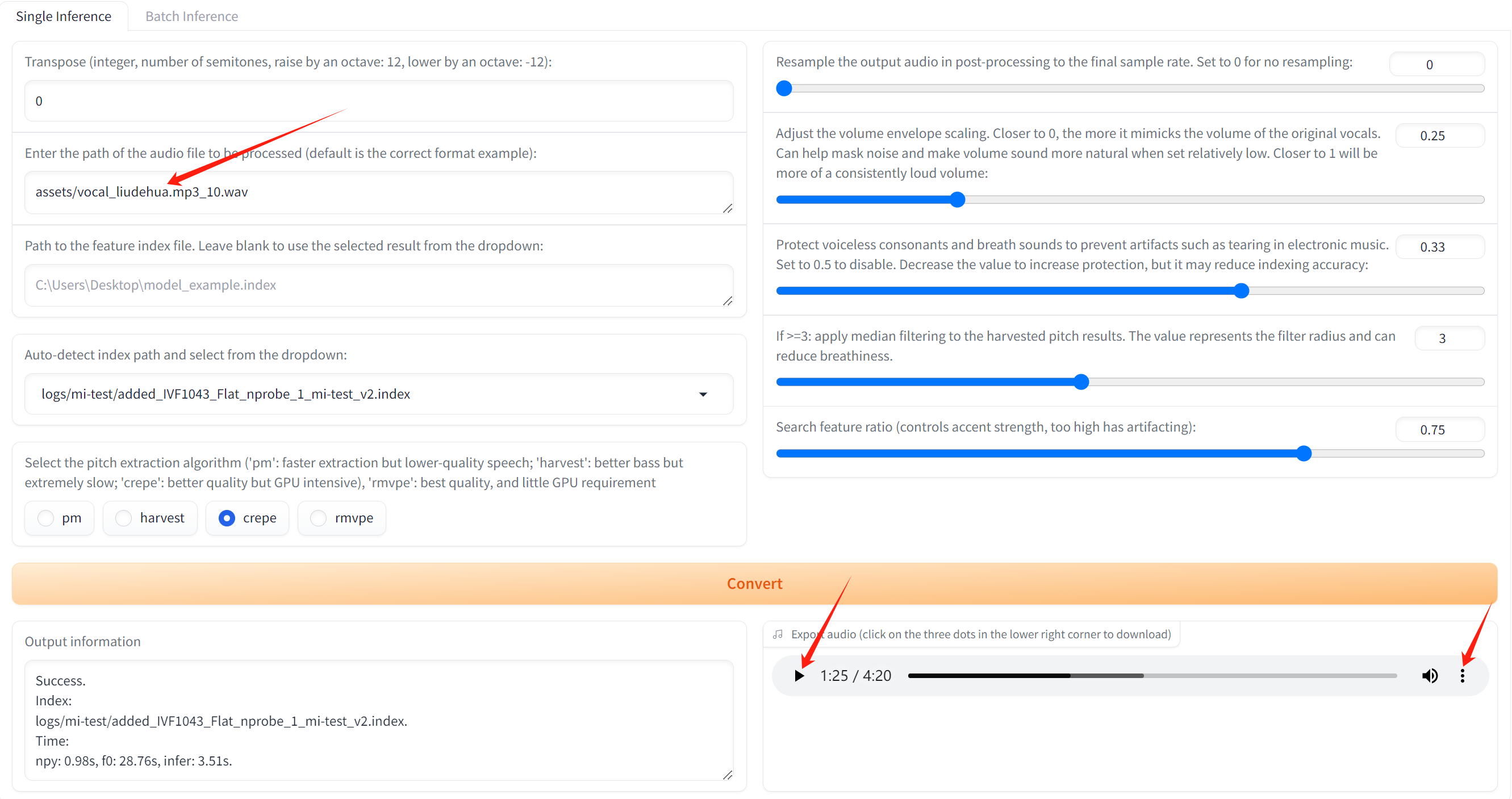Select the harvest pitch extraction option
Viewport: 1512px width, 799px height.
coord(124,518)
